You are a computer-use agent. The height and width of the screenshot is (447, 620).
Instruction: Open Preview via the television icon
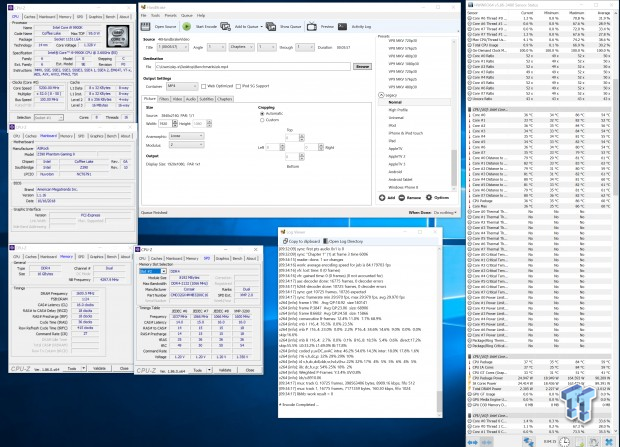[x=312, y=27]
